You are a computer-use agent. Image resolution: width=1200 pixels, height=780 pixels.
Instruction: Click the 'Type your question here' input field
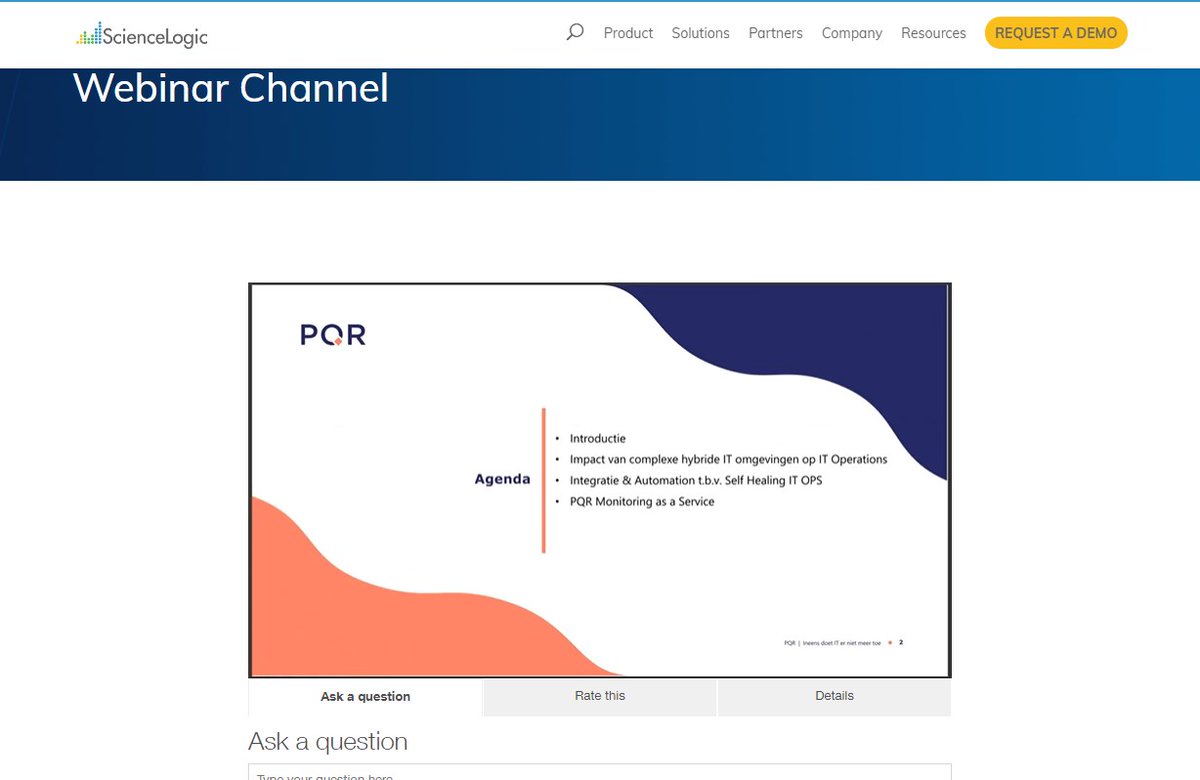point(599,774)
